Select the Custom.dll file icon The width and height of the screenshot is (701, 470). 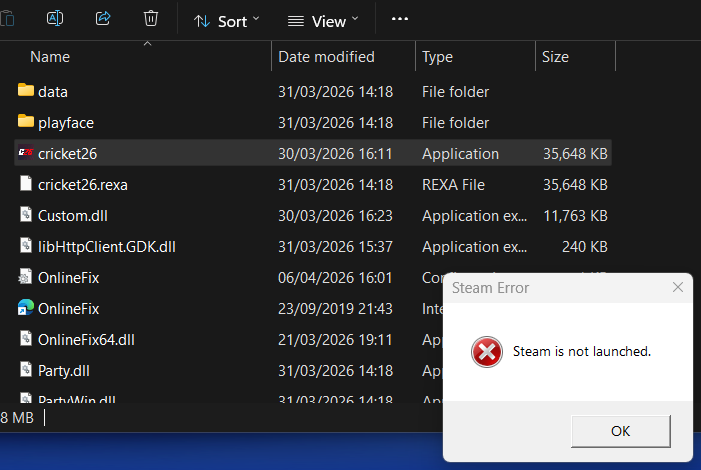[x=26, y=214]
